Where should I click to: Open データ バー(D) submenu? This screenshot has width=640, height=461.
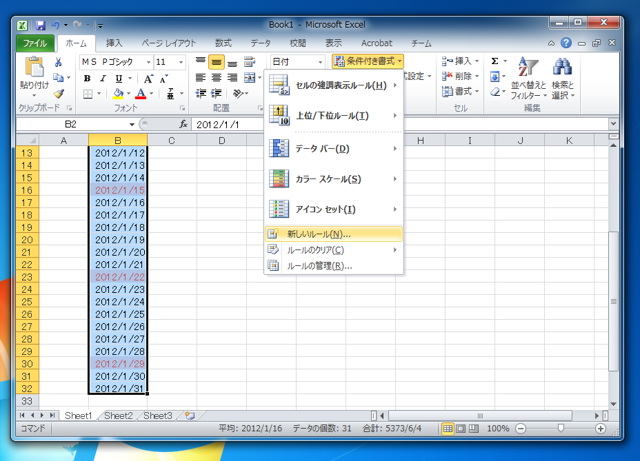click(333, 149)
